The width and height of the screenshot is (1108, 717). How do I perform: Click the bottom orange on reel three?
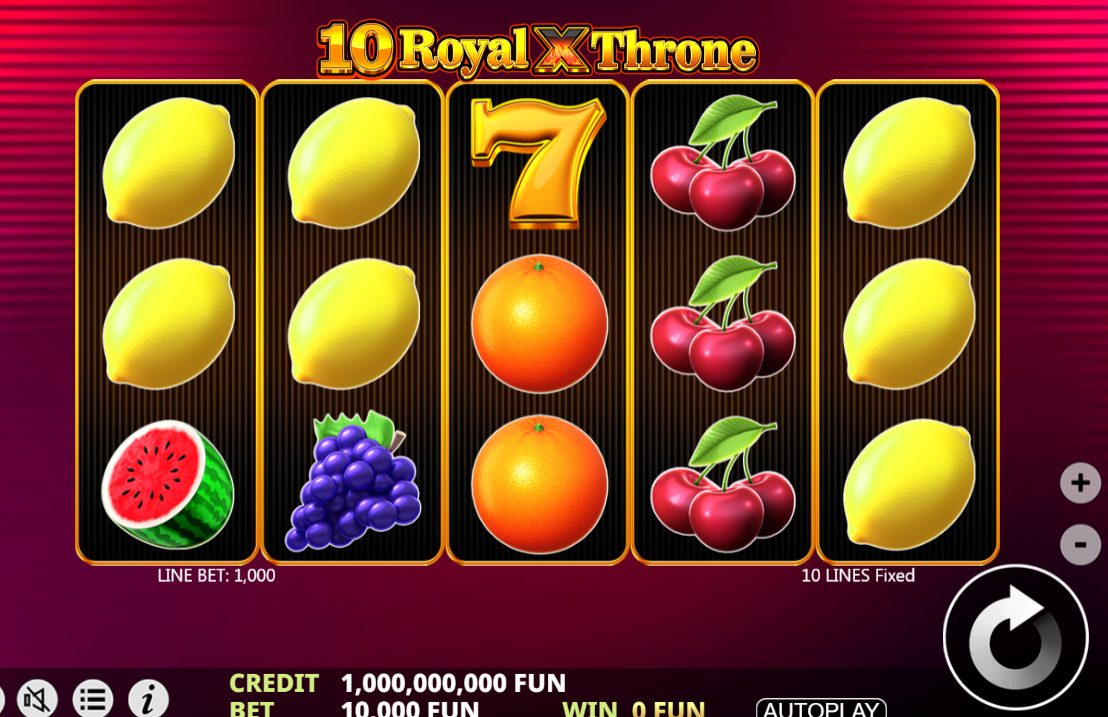pos(539,484)
